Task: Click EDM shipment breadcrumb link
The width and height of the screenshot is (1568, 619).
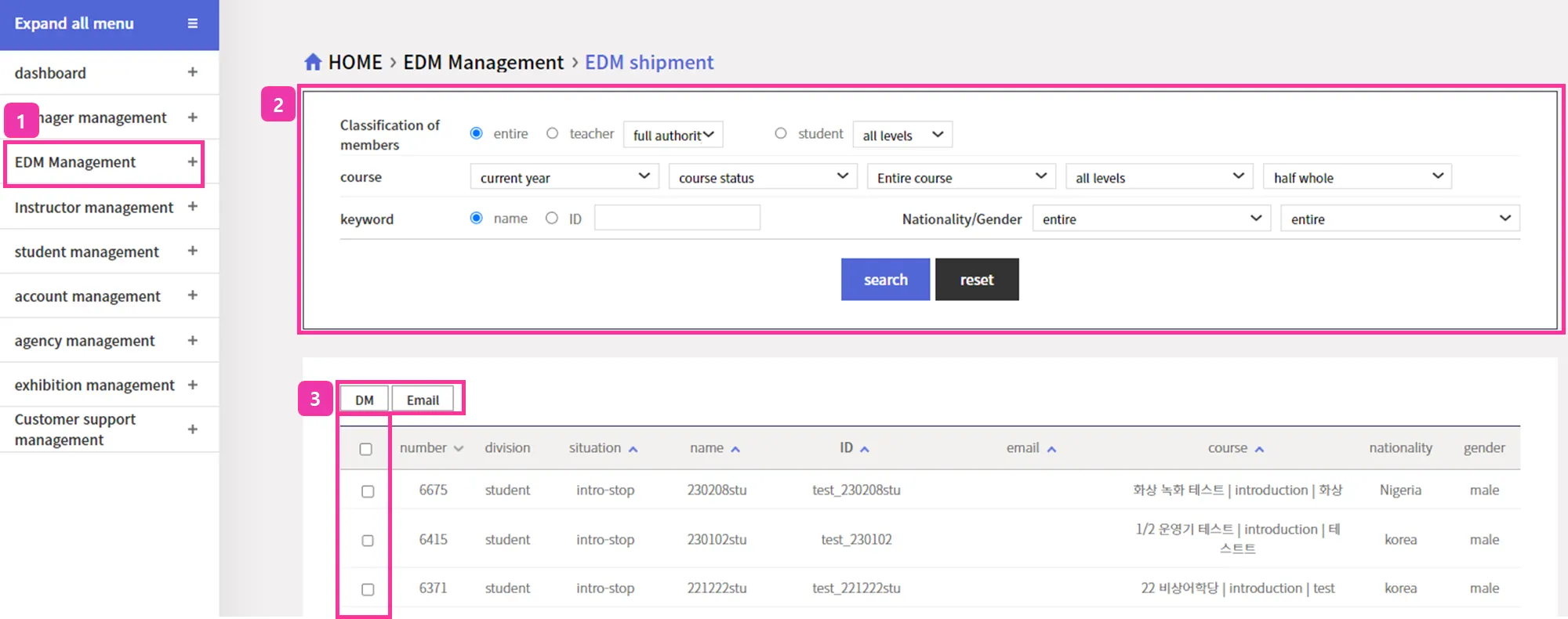Action: coord(649,62)
